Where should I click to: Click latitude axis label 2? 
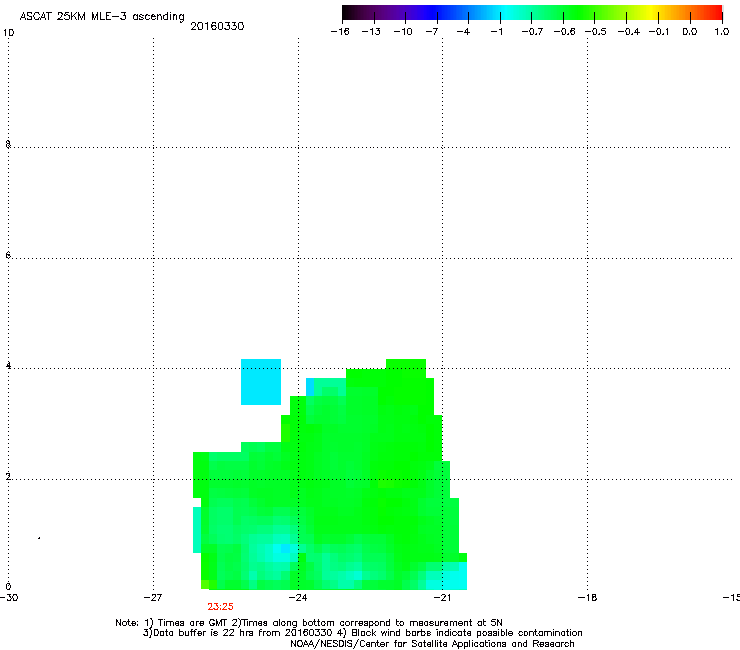(8, 476)
